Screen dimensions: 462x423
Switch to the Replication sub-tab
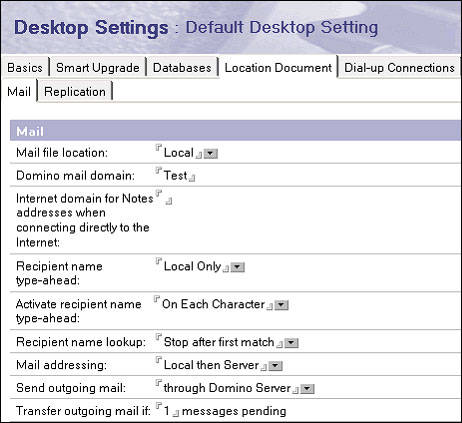(75, 92)
